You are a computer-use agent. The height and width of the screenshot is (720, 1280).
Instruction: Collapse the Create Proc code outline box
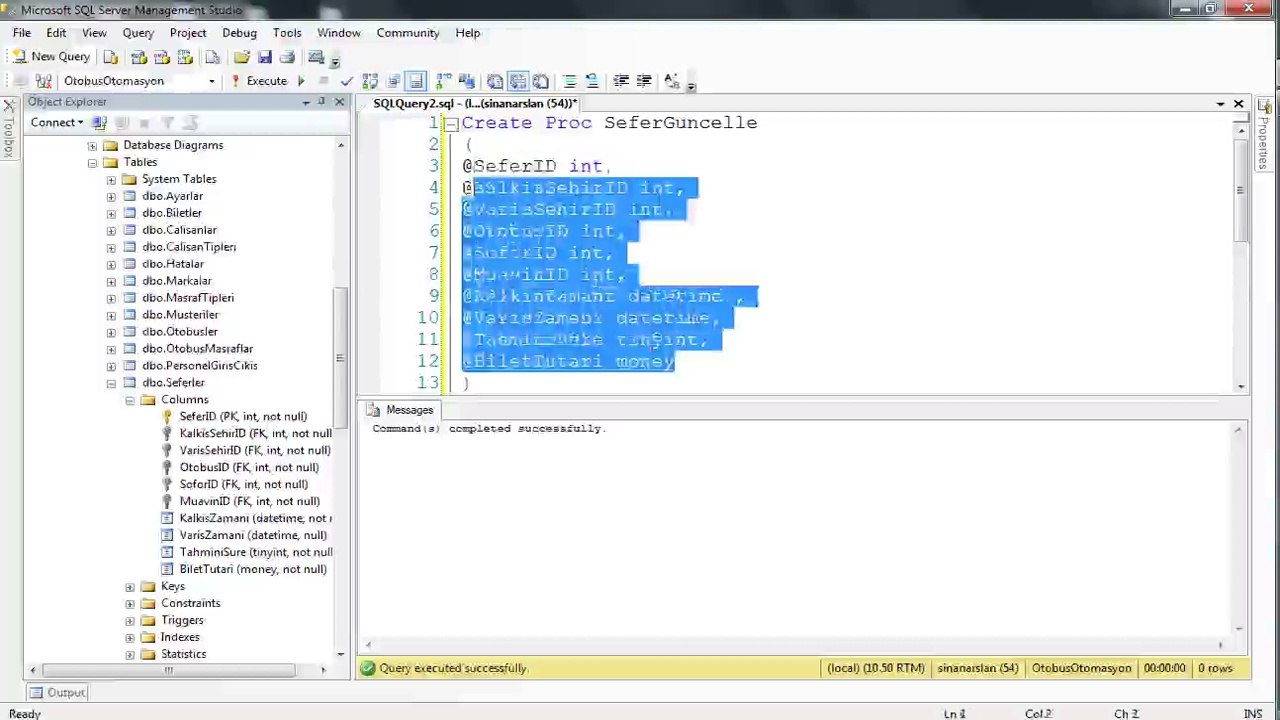[x=451, y=124]
